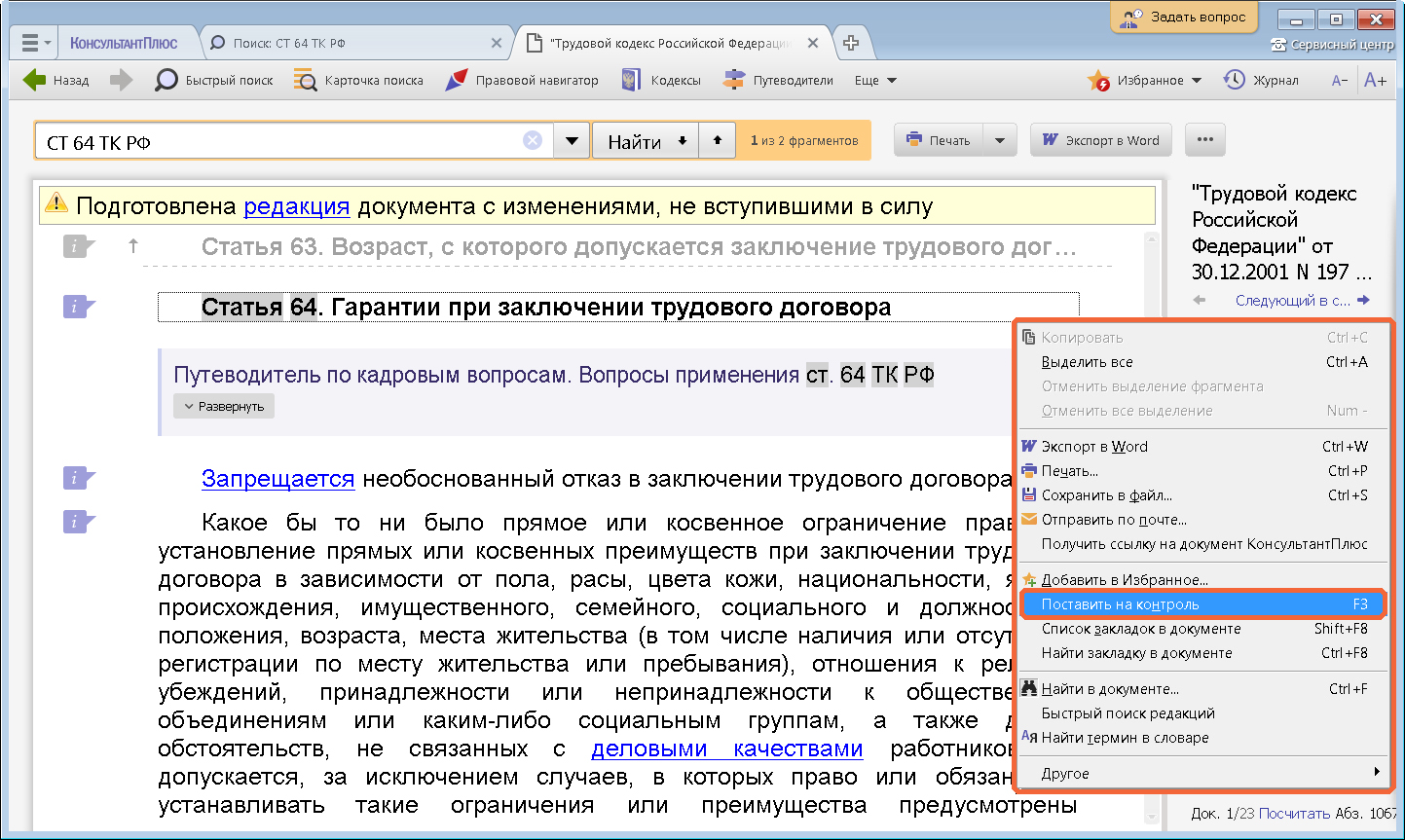Choose Получить ссылку на документ КонсультантПлюс

pyautogui.click(x=1202, y=544)
